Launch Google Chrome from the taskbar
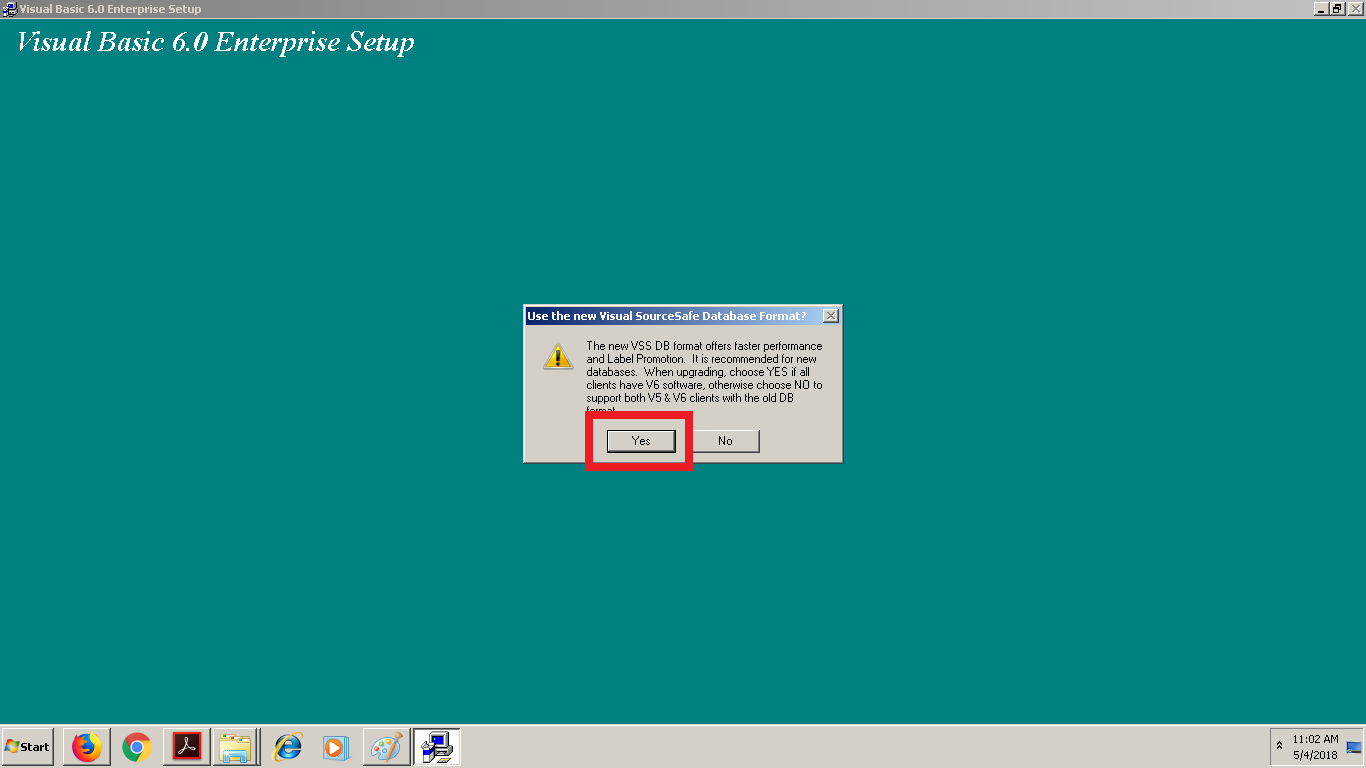Viewport: 1366px width, 768px height. (137, 747)
